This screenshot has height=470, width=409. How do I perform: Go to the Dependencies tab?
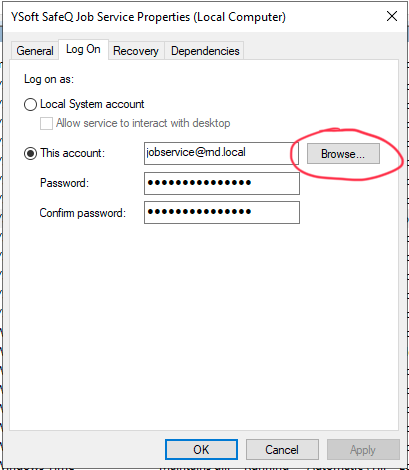click(205, 51)
